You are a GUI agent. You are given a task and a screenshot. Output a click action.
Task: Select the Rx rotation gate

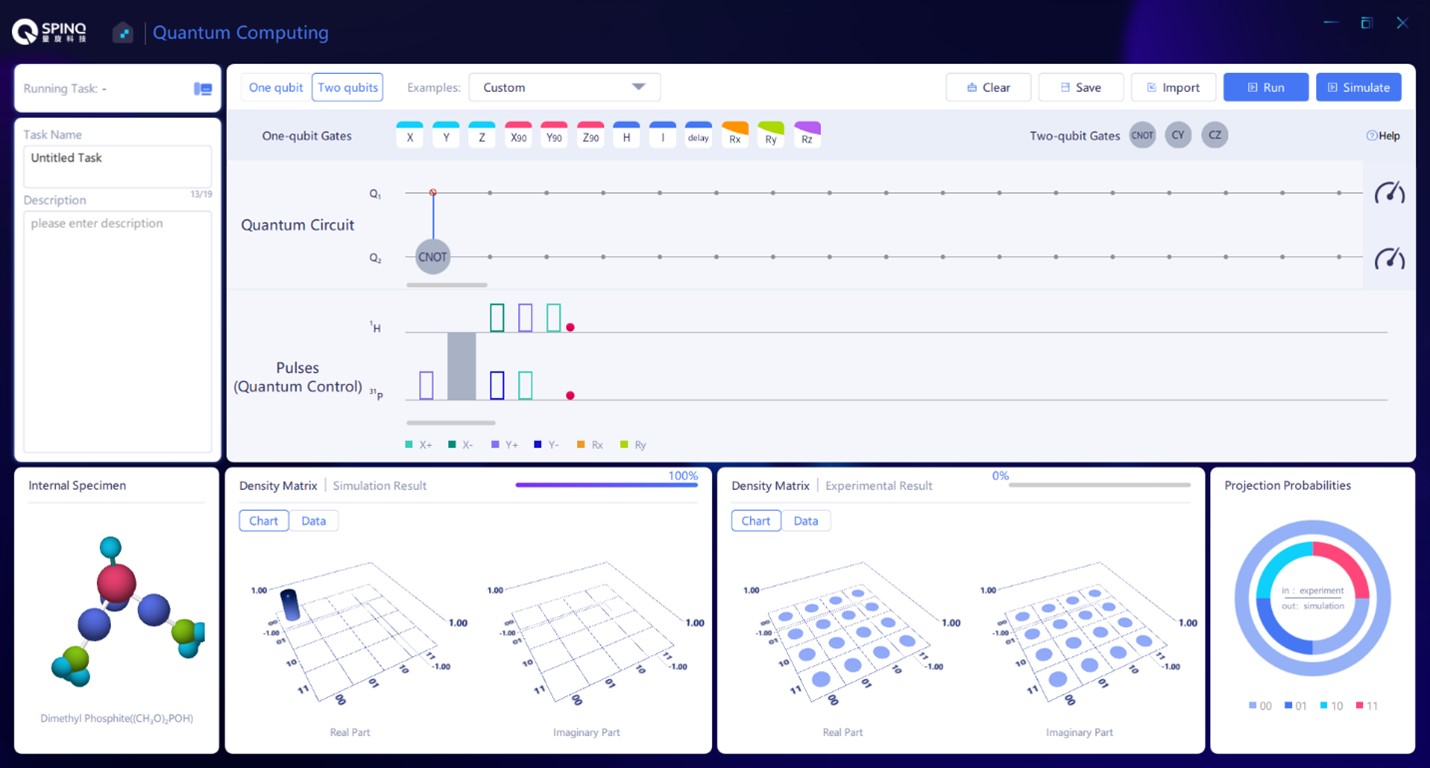pyautogui.click(x=735, y=136)
